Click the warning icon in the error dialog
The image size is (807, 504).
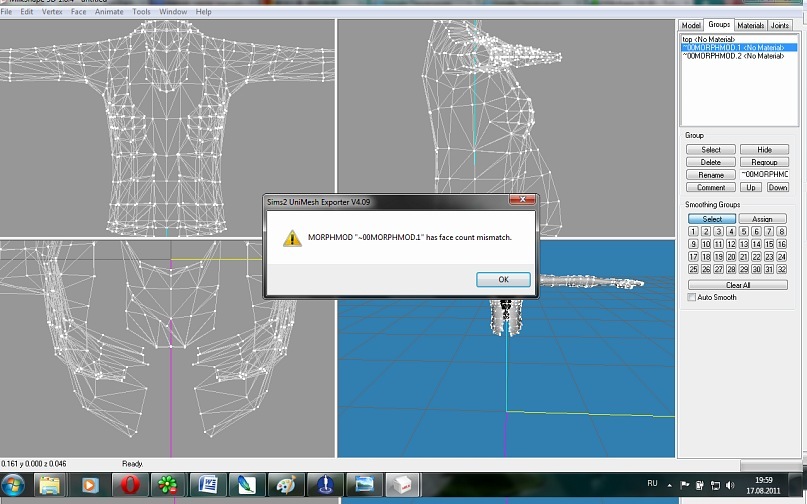[x=292, y=238]
